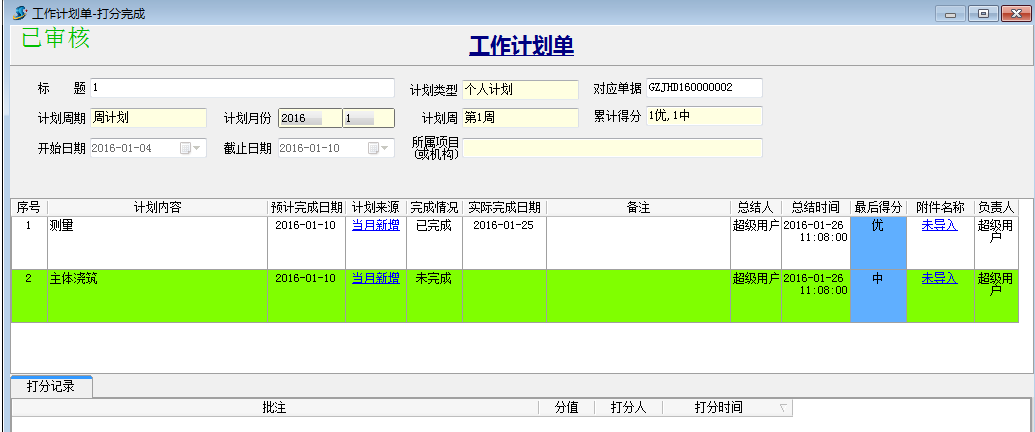Open the 开始日期 calendar dropdown
The height and width of the screenshot is (432, 1035).
(191, 148)
